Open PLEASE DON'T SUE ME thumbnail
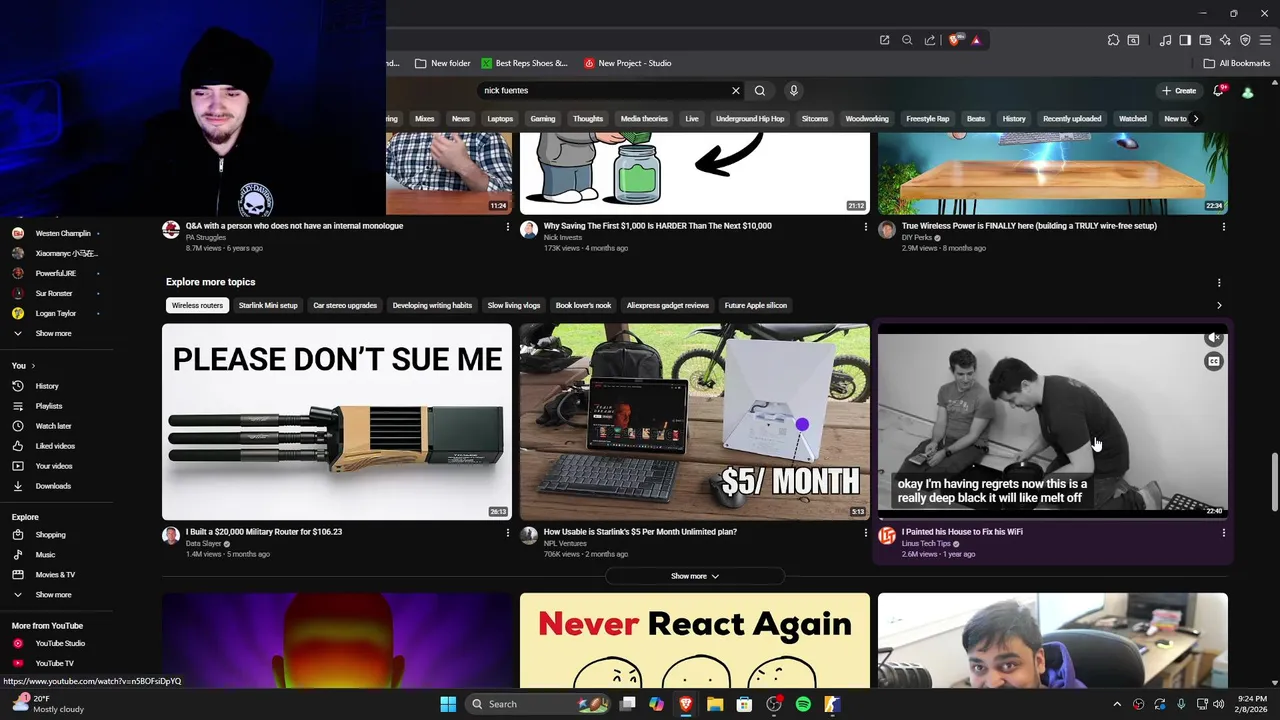The image size is (1280, 720). 337,421
